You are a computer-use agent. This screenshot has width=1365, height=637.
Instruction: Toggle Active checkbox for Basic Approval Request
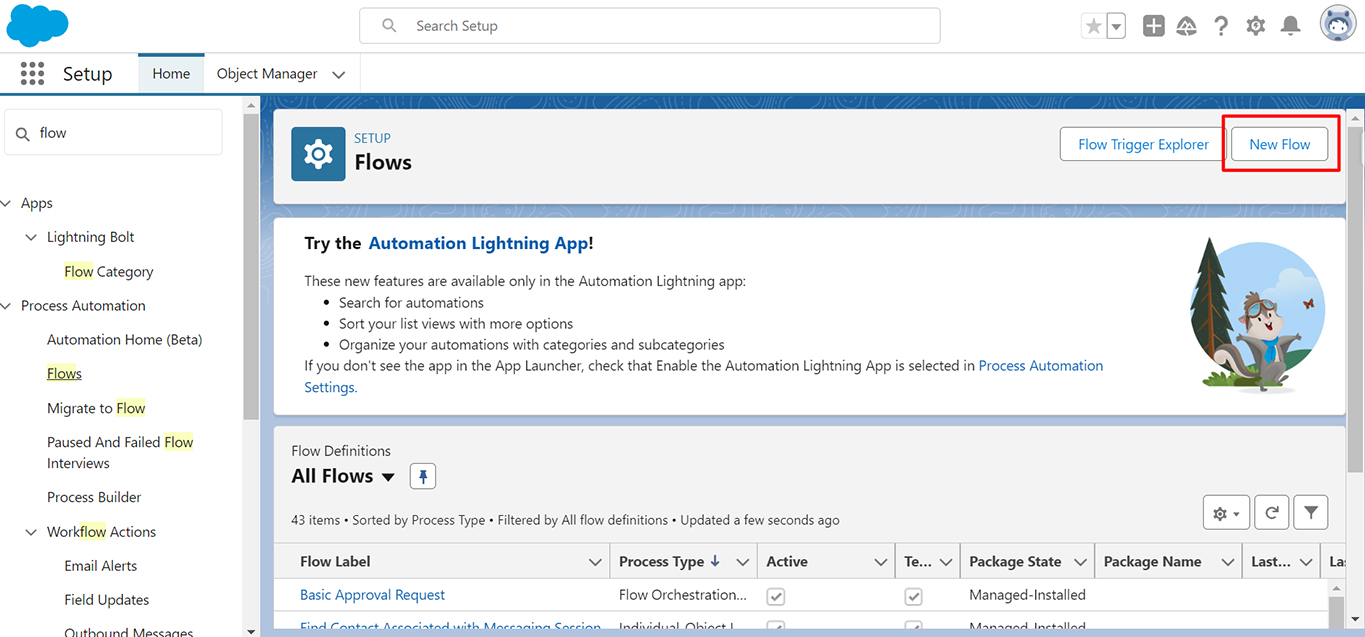point(776,596)
